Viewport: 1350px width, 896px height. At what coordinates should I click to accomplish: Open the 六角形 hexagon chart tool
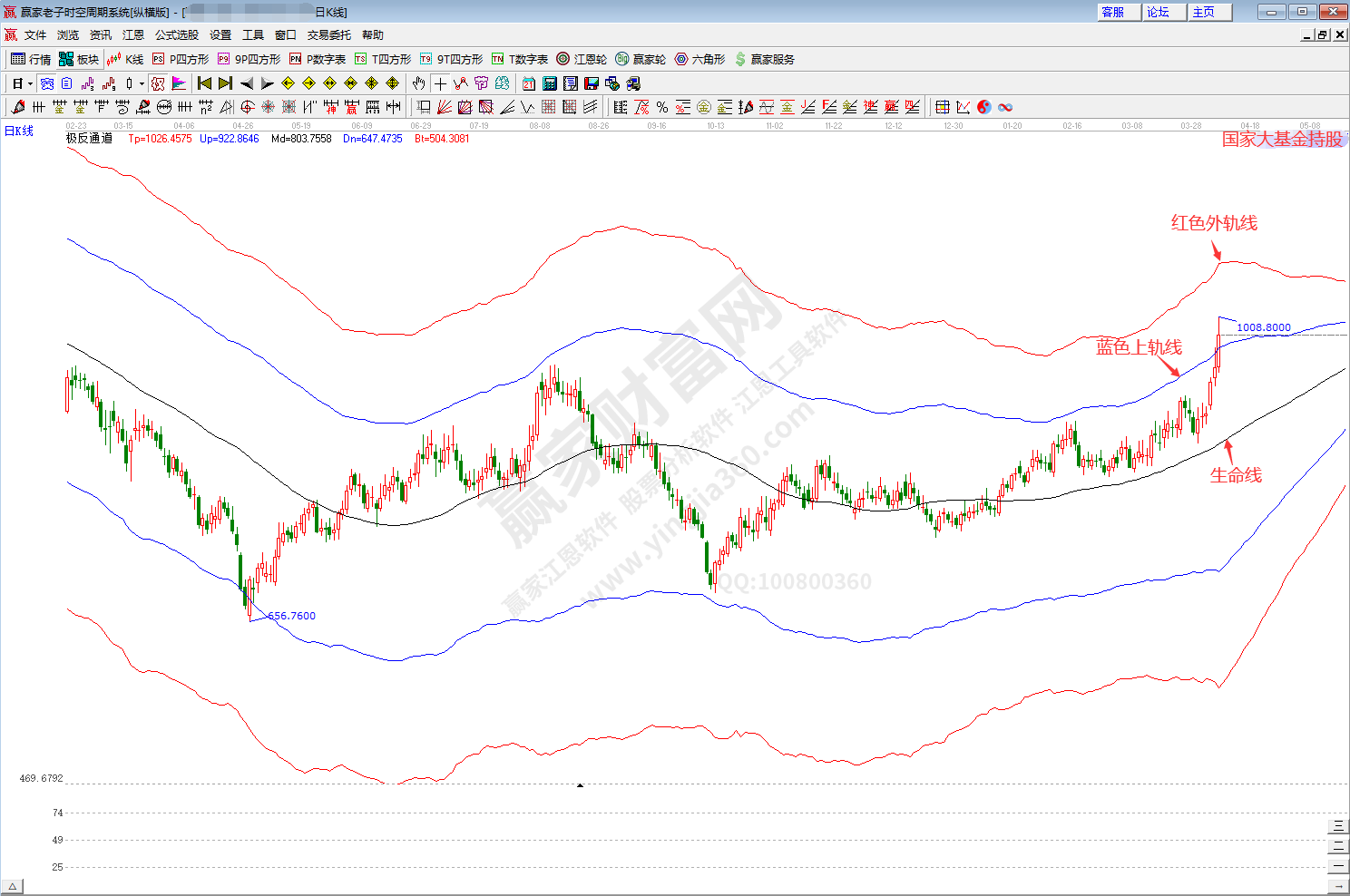[699, 59]
